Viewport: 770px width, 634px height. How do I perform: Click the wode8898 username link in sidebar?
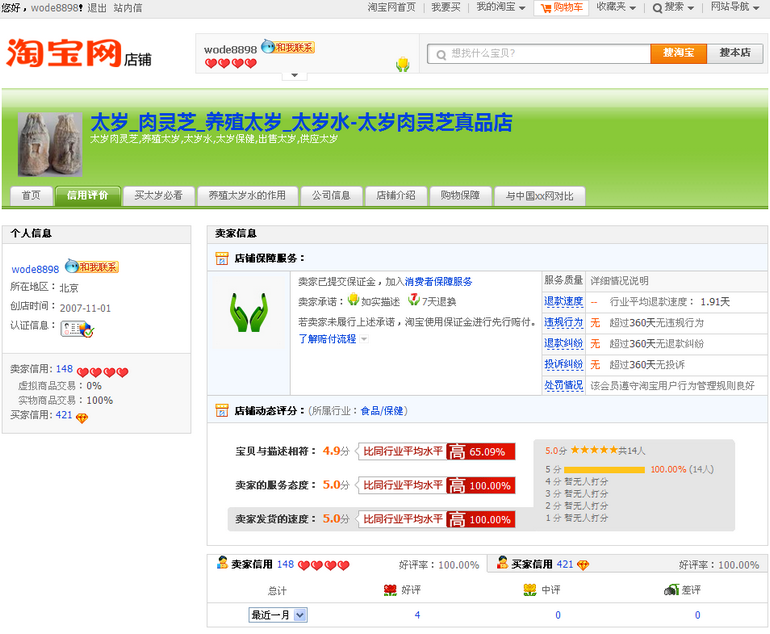coord(35,269)
